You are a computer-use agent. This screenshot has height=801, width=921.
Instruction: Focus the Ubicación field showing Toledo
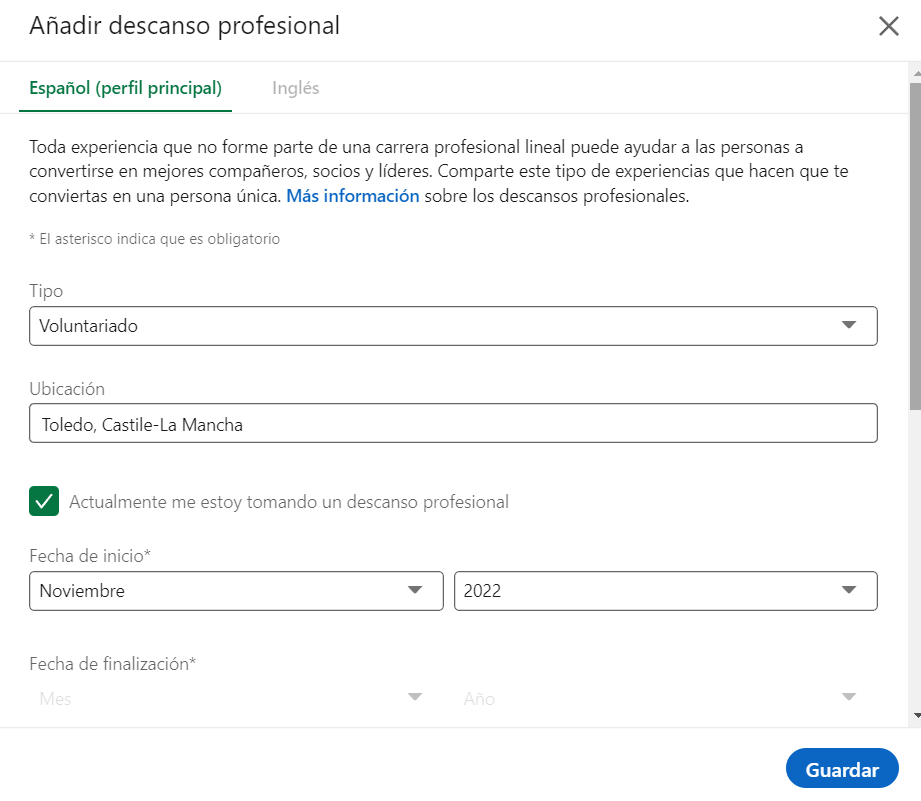click(453, 423)
